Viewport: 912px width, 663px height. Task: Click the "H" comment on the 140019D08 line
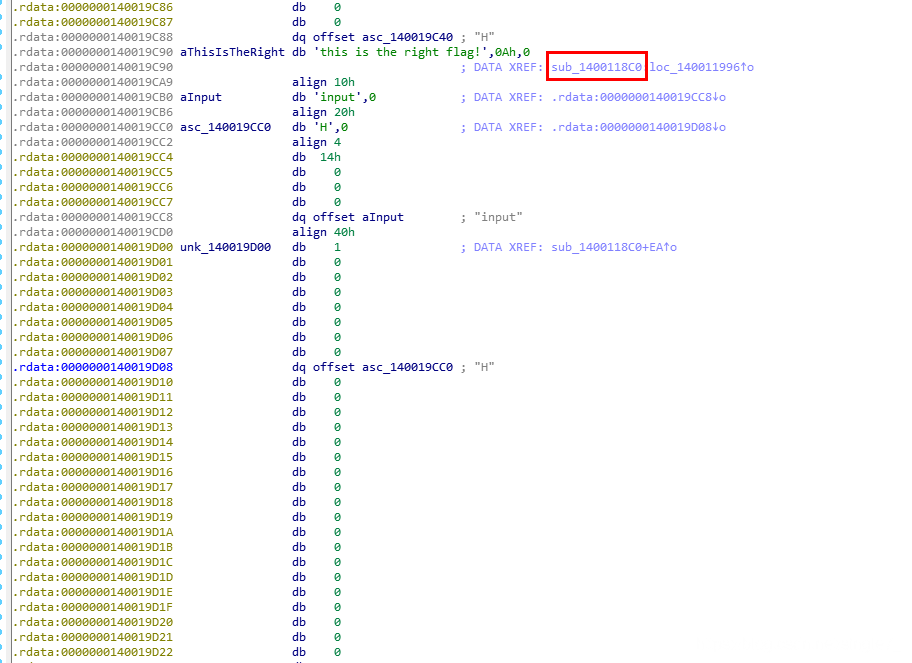click(484, 368)
